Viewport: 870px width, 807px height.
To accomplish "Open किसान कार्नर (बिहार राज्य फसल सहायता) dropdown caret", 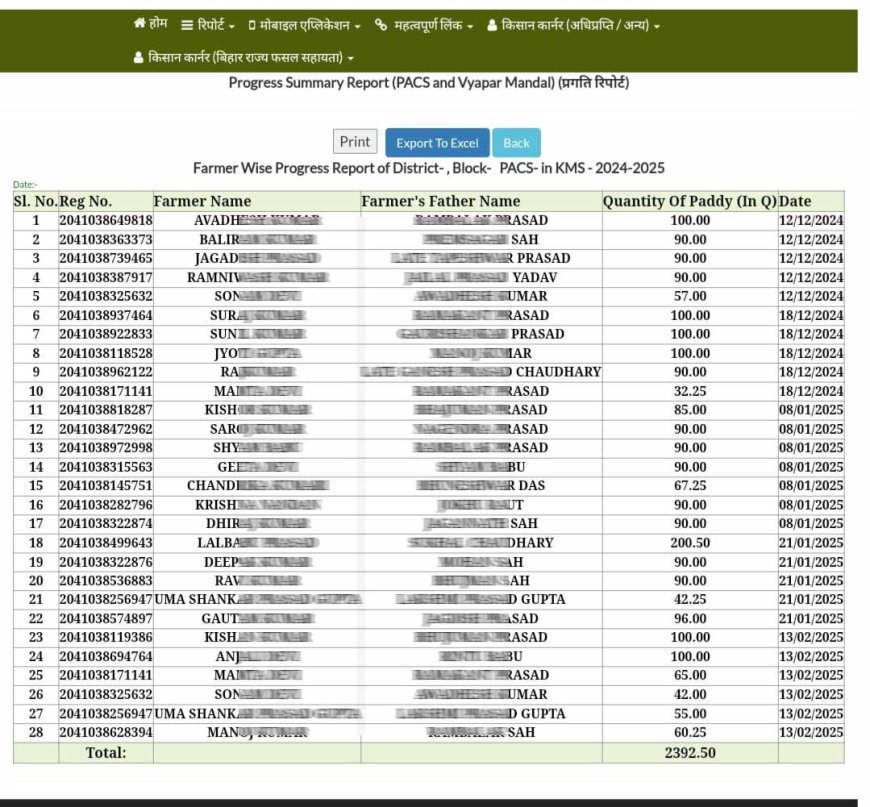I will click(x=351, y=59).
